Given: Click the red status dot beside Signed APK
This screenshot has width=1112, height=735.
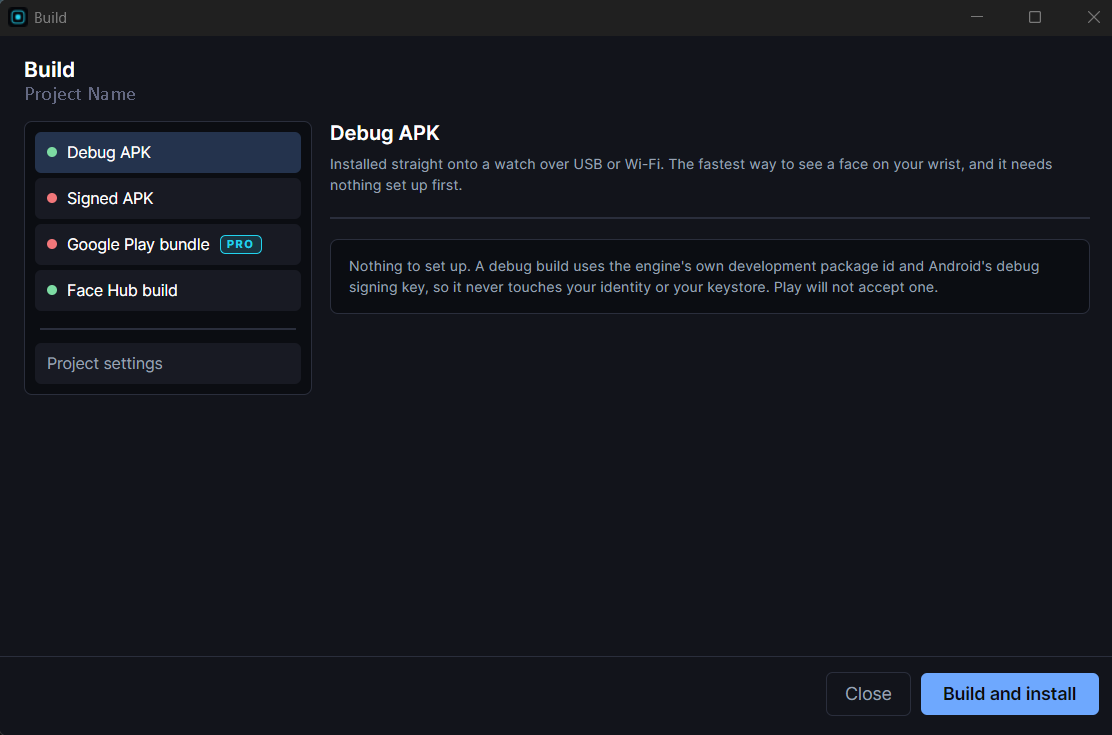Looking at the screenshot, I should (x=52, y=199).
